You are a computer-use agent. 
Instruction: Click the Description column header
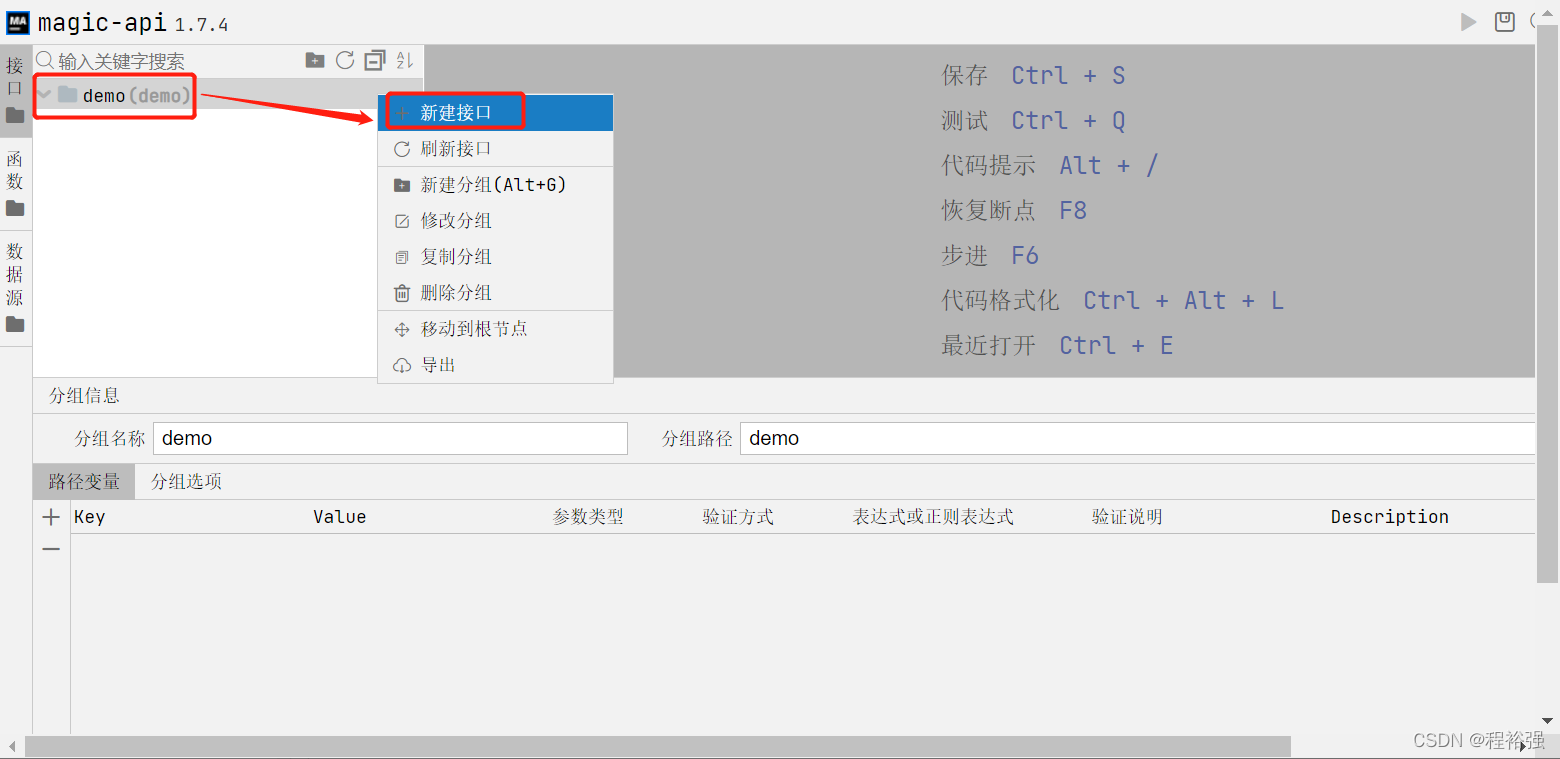1390,517
